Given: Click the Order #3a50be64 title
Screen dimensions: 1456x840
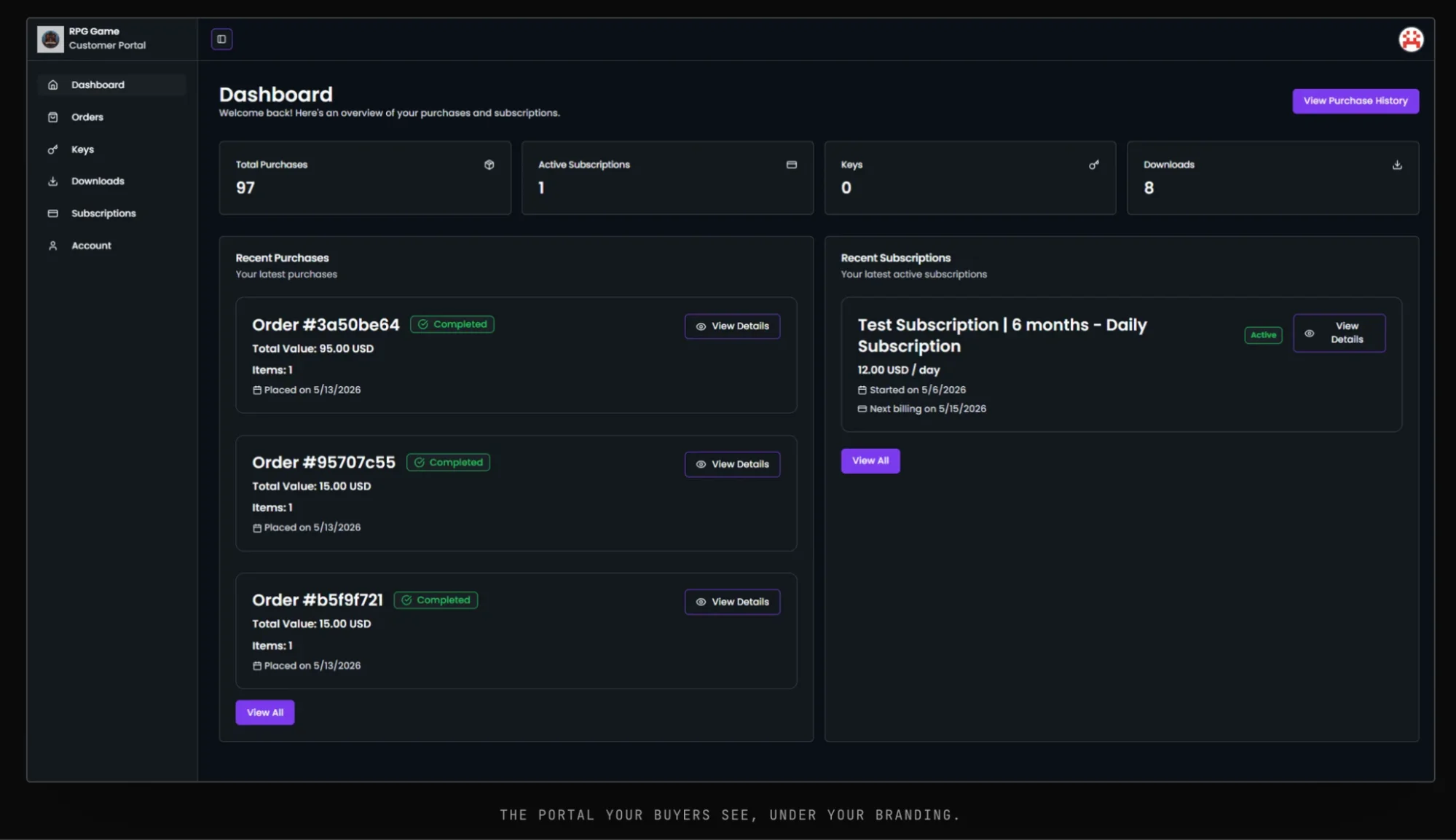Looking at the screenshot, I should coord(326,325).
